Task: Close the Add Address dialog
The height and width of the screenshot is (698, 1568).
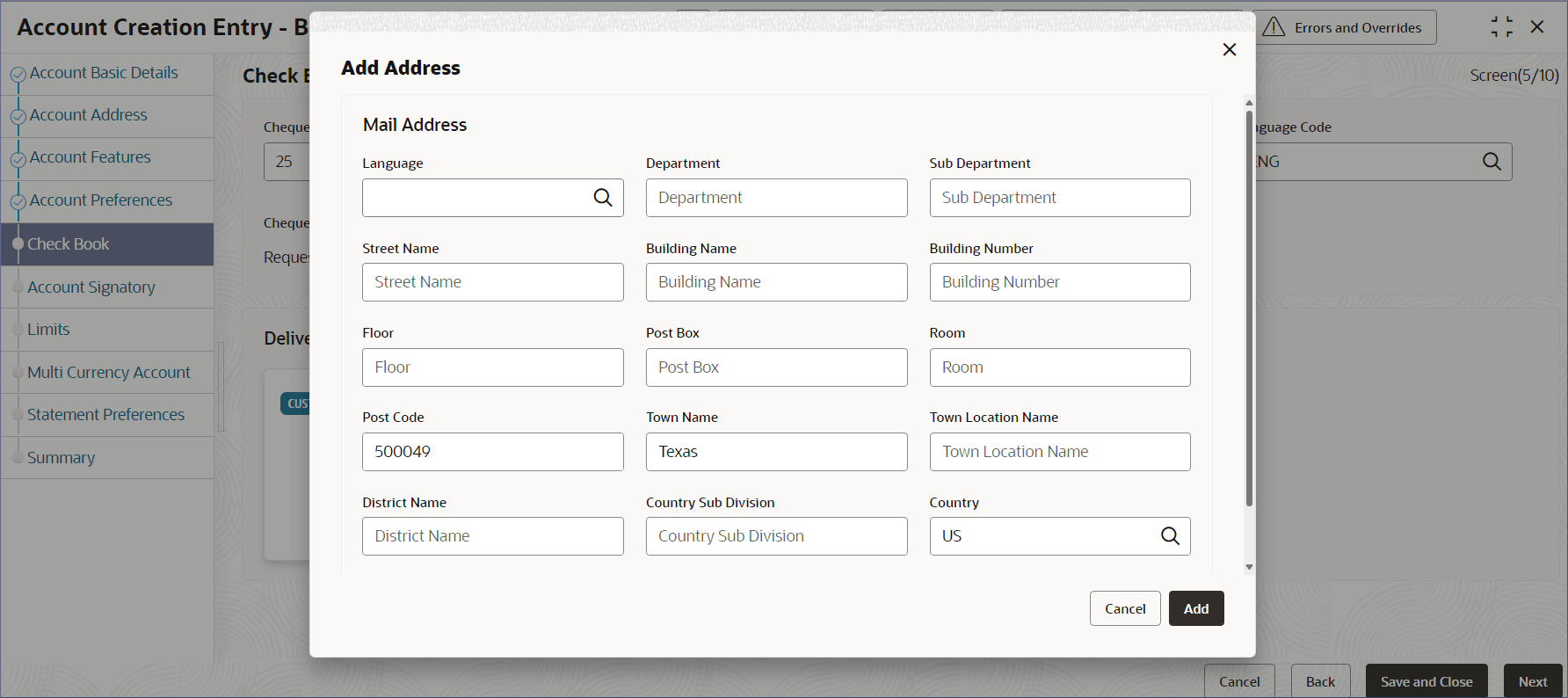Action: click(1230, 50)
